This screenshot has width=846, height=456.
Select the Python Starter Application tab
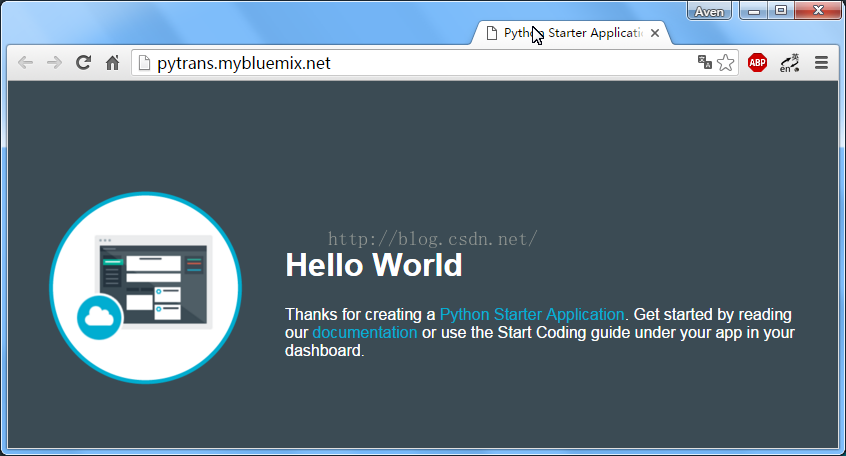pyautogui.click(x=571, y=33)
